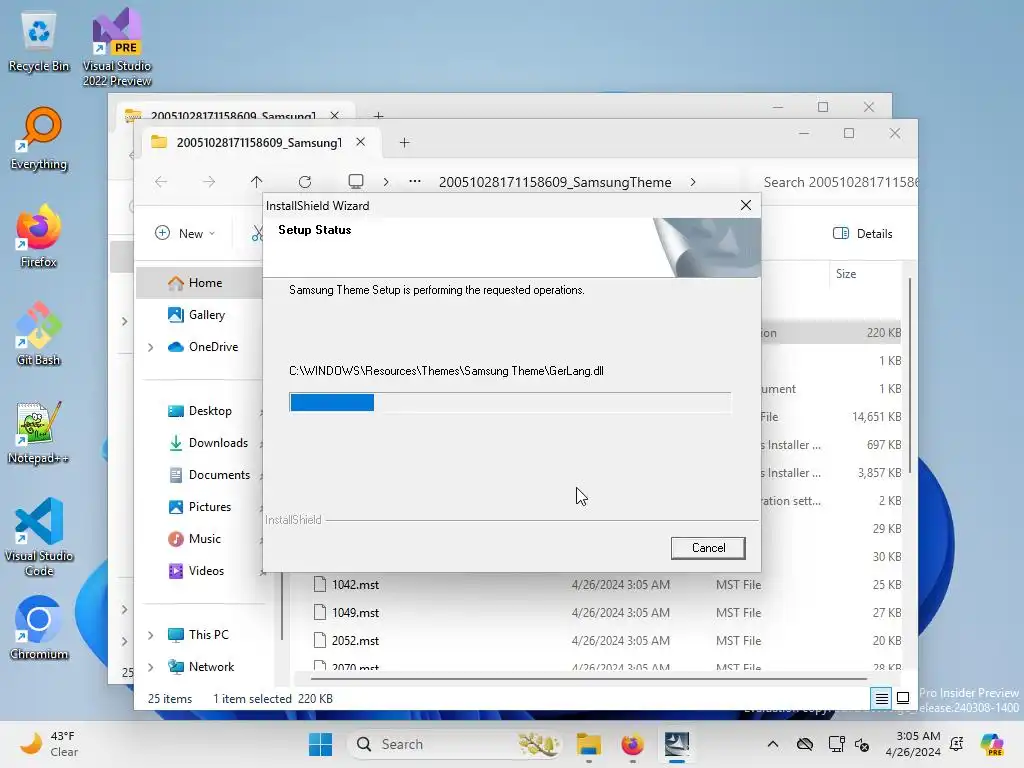
Task: Show hidden path segments with the ellipsis
Action: tap(415, 181)
